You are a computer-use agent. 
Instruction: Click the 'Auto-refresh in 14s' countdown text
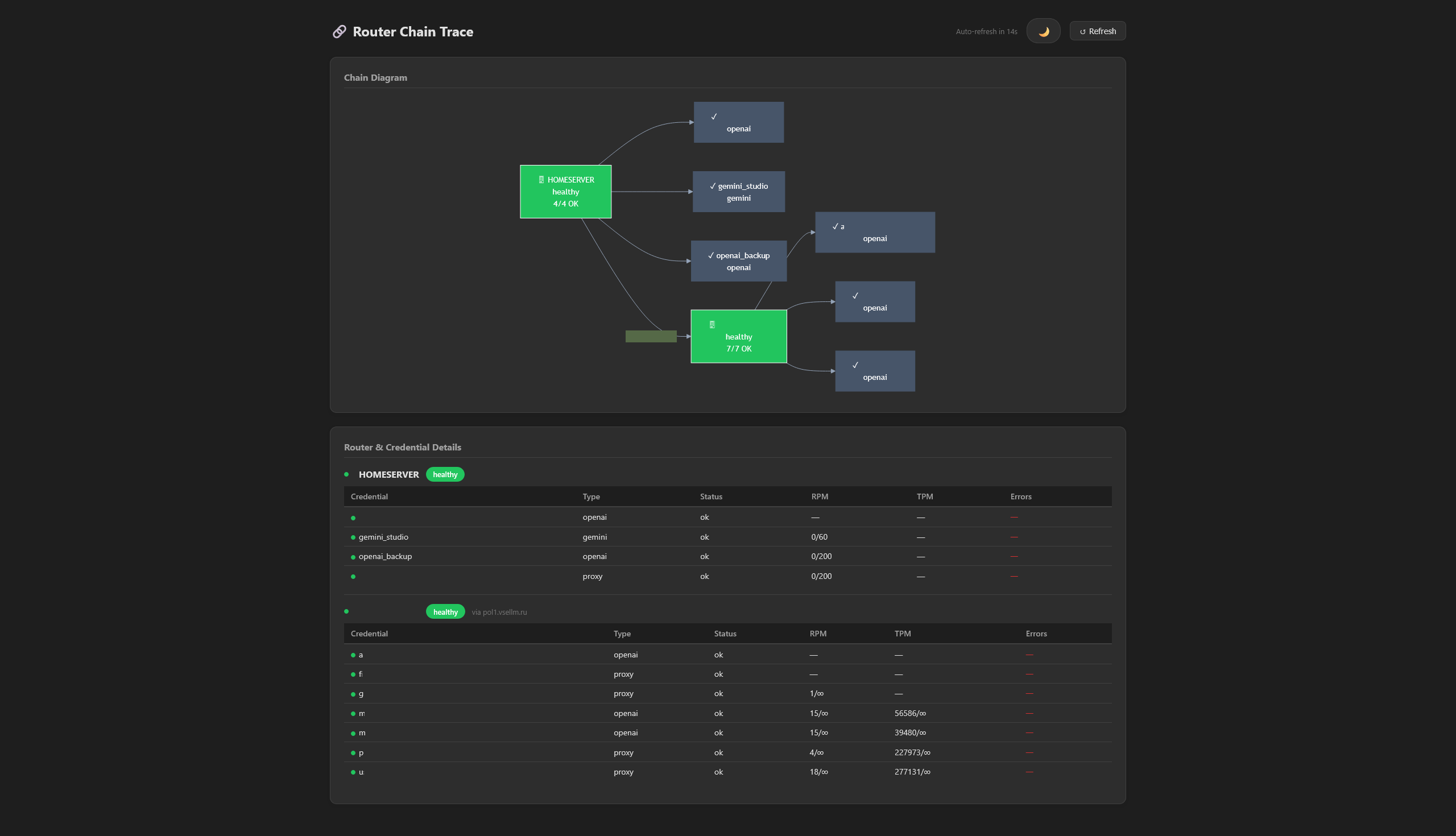pos(986,32)
